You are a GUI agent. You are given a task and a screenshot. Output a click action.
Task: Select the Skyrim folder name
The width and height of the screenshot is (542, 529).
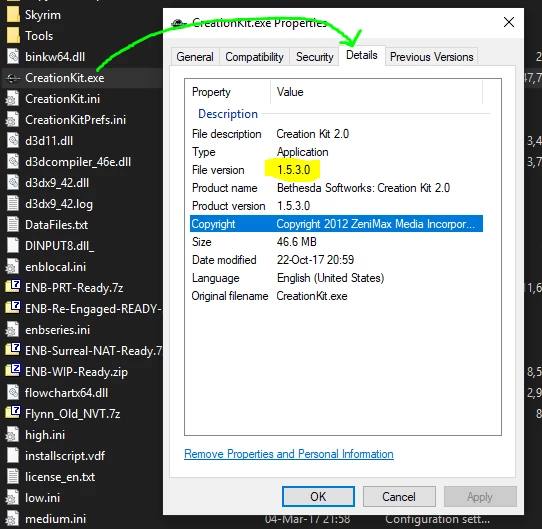pyautogui.click(x=43, y=15)
